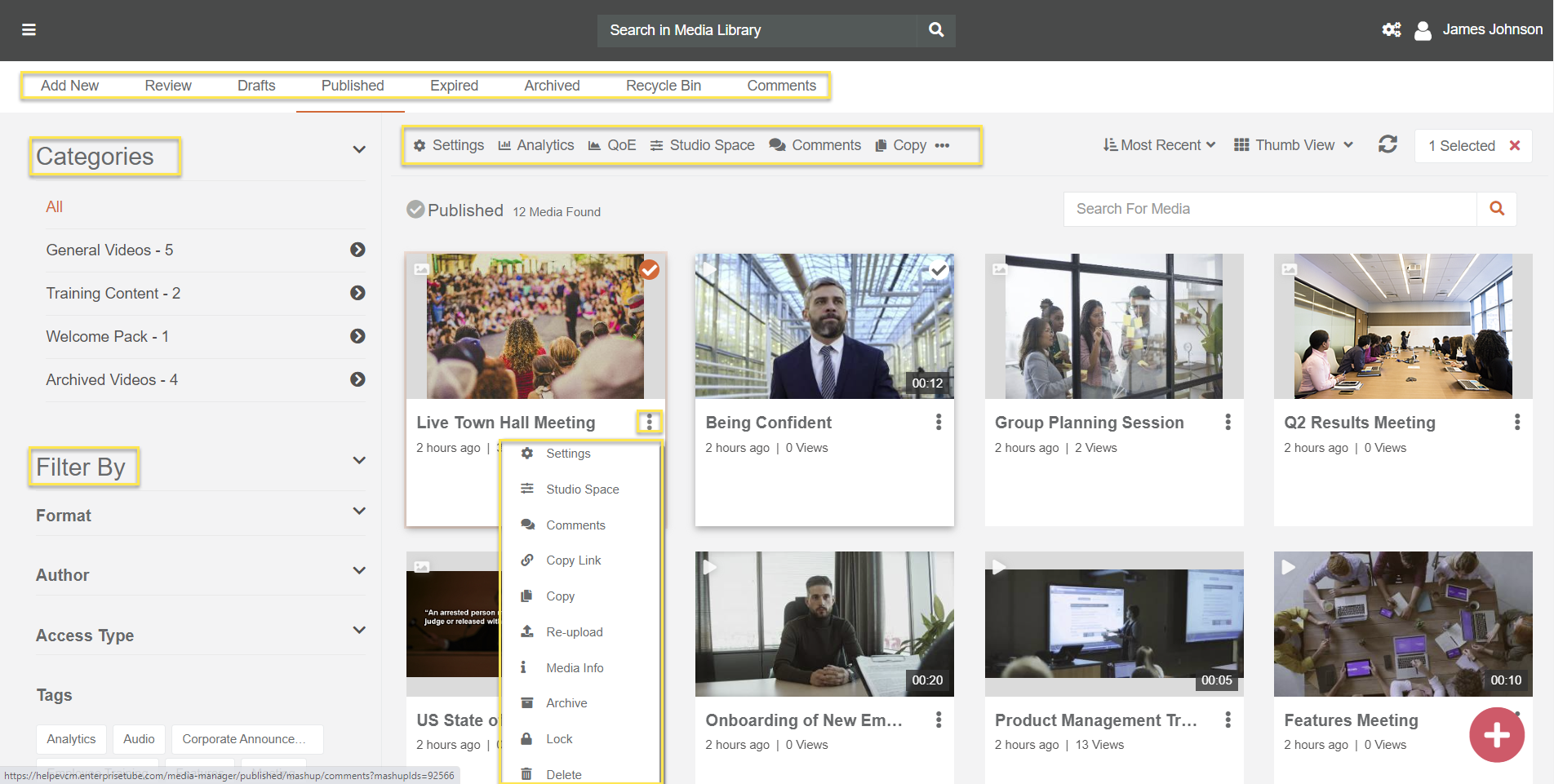
Task: Click Analytics in the action toolbar
Action: 536,145
